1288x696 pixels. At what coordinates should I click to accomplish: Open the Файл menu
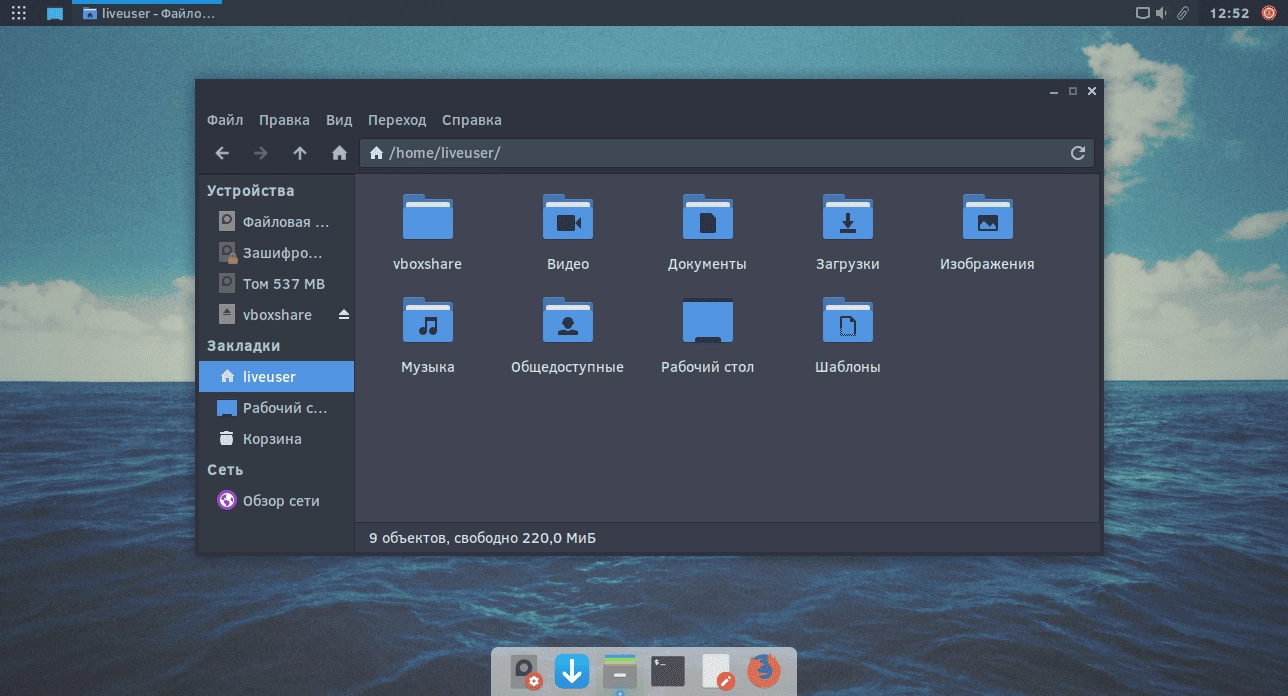pyautogui.click(x=224, y=120)
